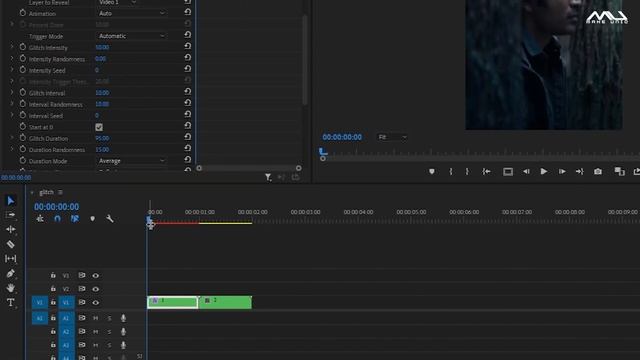Expand the Glitch Intensity property
The image size is (640, 360).
pyautogui.click(x=12, y=47)
